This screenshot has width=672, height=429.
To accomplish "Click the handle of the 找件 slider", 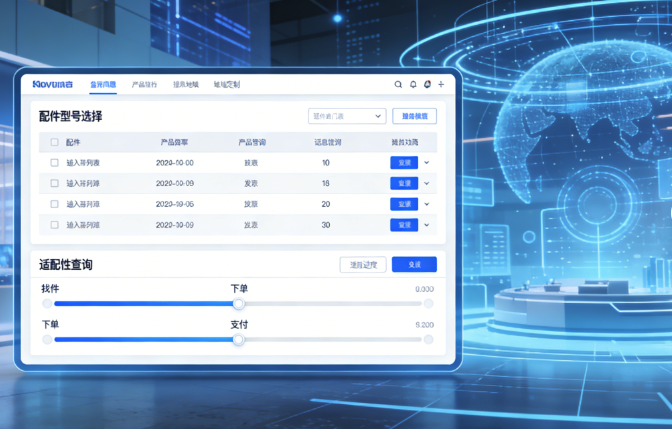I will (238, 303).
